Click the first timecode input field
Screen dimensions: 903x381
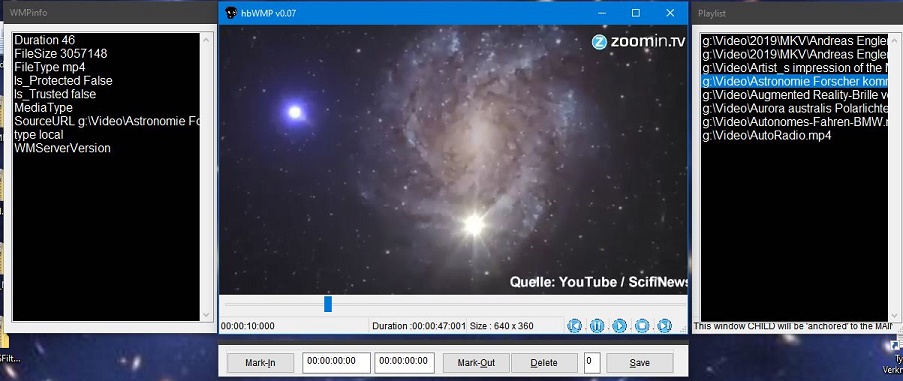(x=336, y=363)
